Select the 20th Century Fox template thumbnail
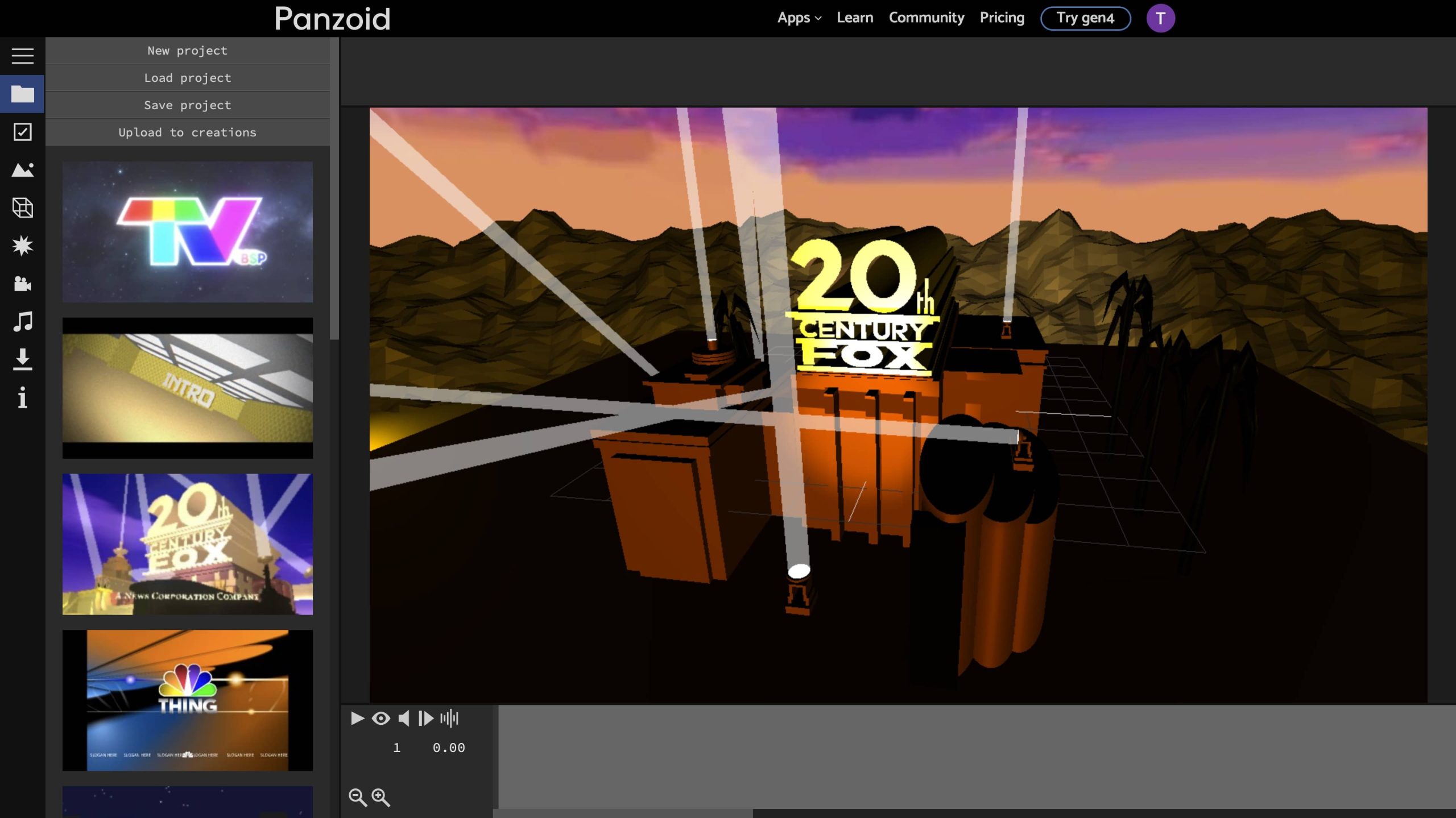Image resolution: width=1456 pixels, height=818 pixels. (188, 544)
